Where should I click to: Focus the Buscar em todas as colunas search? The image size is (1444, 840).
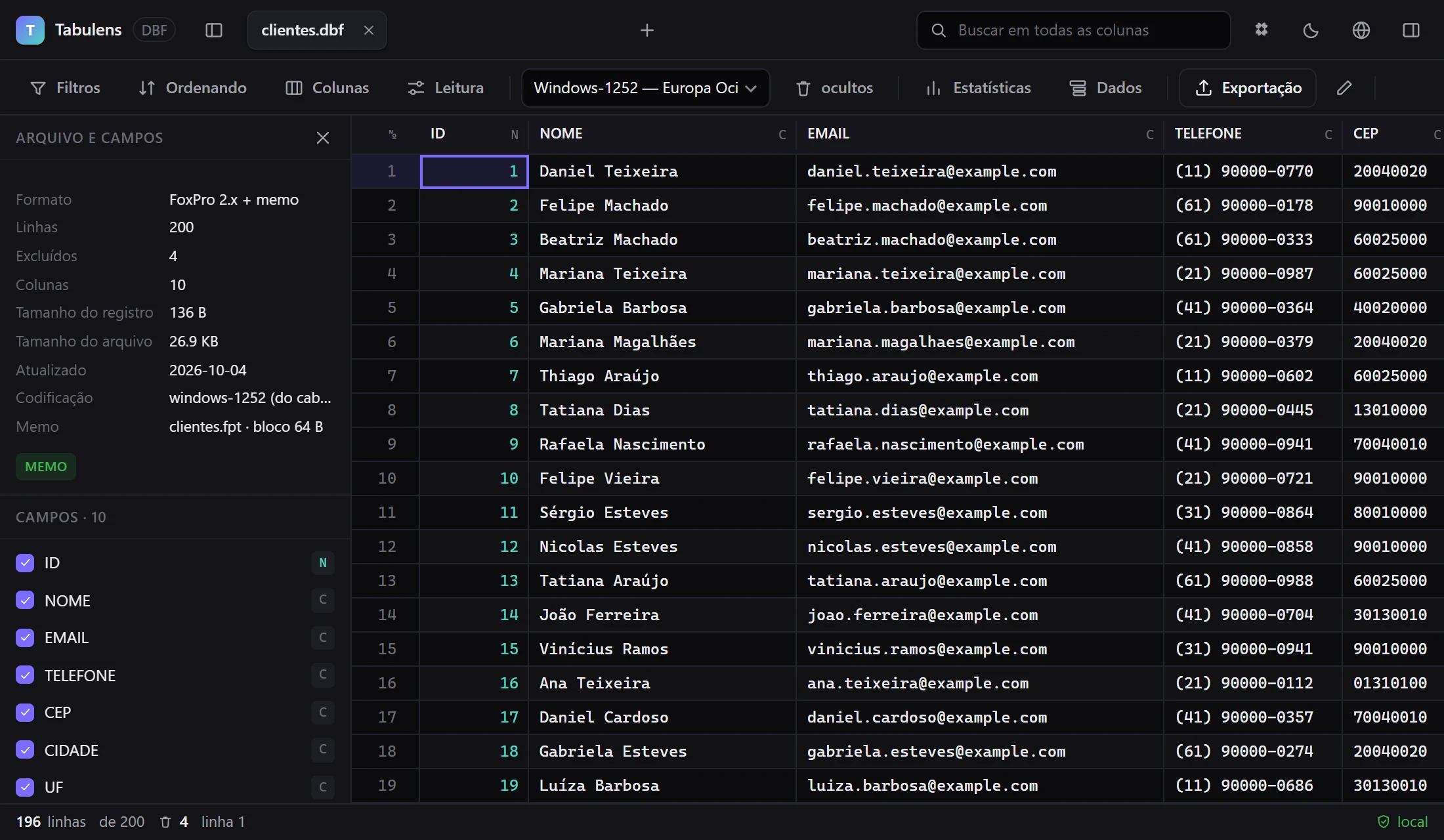click(1074, 30)
